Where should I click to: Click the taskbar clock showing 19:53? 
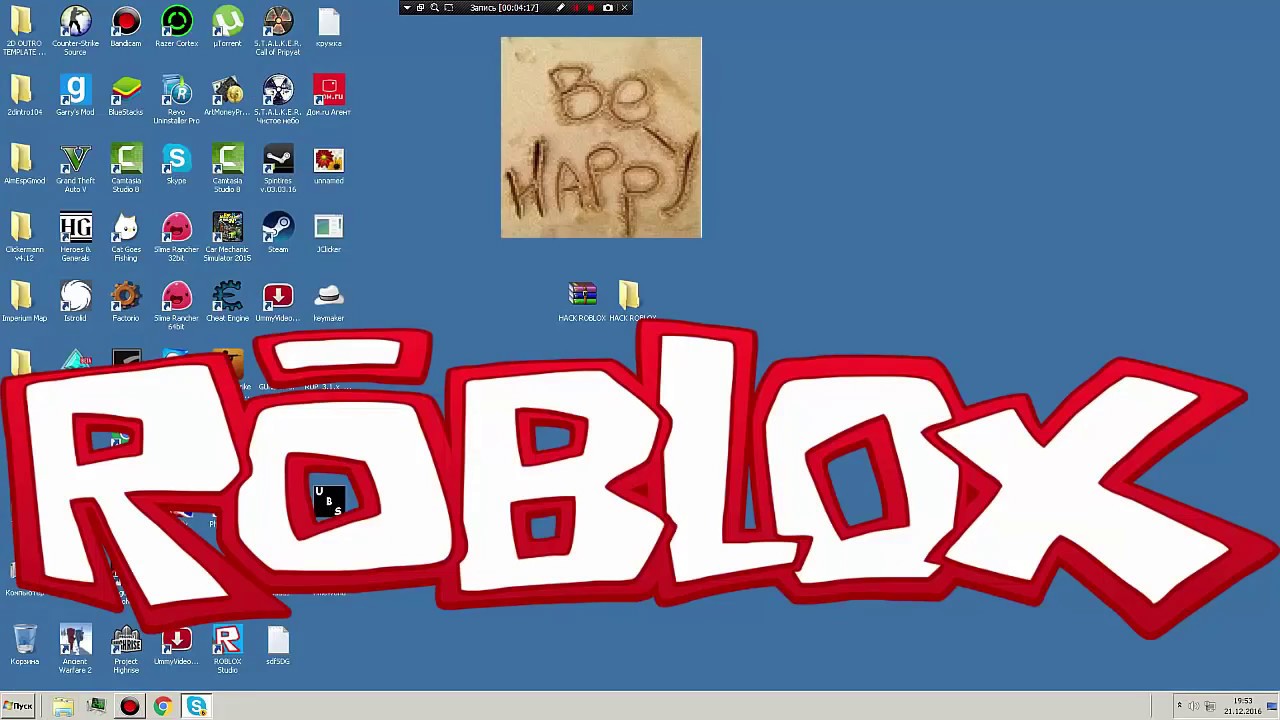[x=1243, y=706]
